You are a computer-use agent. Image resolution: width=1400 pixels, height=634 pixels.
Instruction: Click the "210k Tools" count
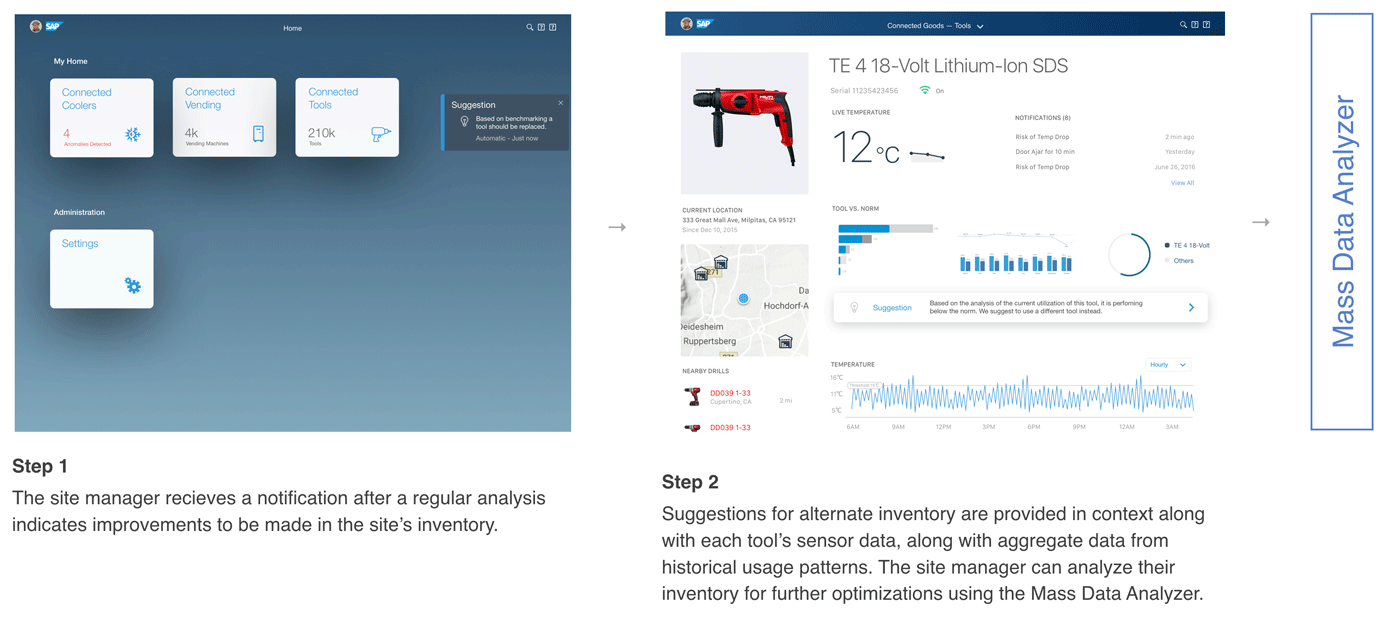pos(322,137)
